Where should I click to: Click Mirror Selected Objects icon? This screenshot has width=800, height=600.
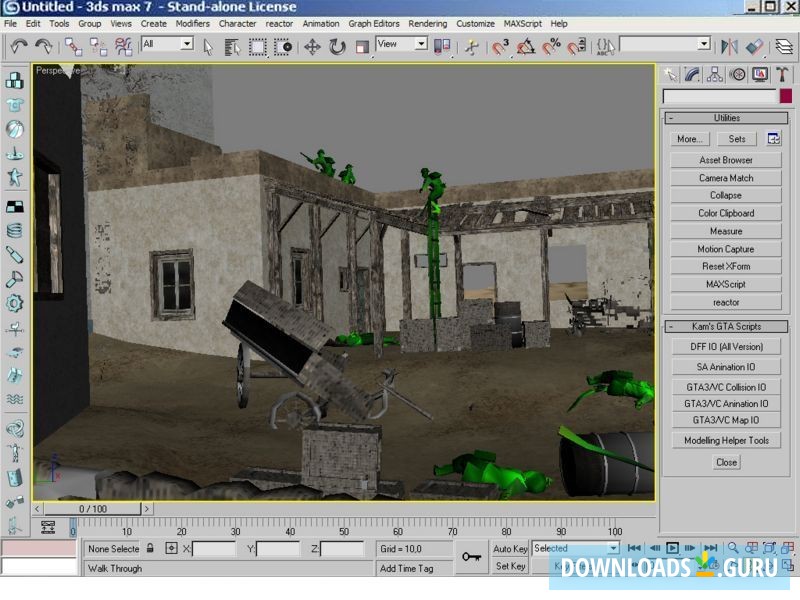coord(730,47)
